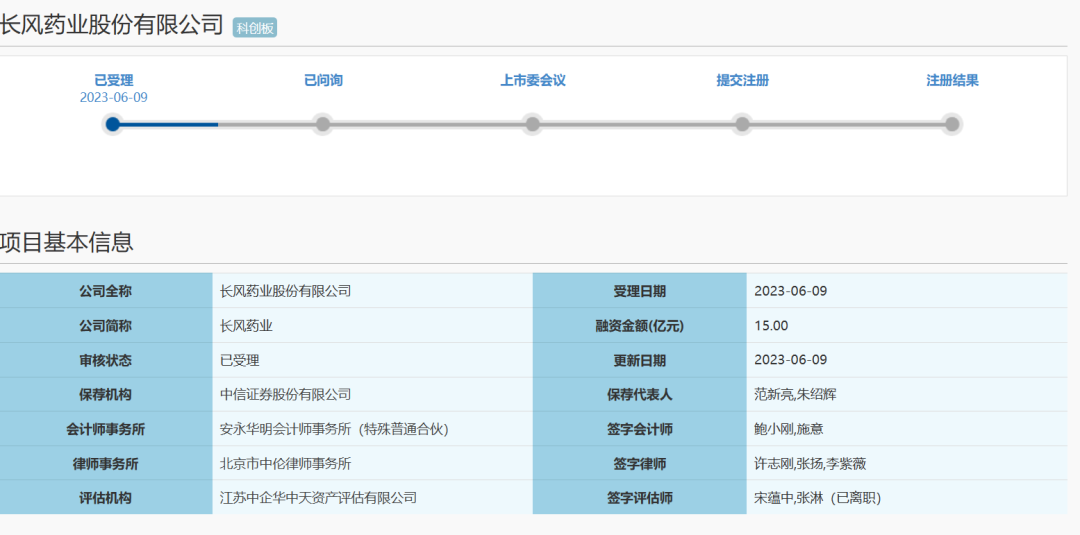Click the grey 已问询 progress node
The width and height of the screenshot is (1080, 535).
[322, 125]
